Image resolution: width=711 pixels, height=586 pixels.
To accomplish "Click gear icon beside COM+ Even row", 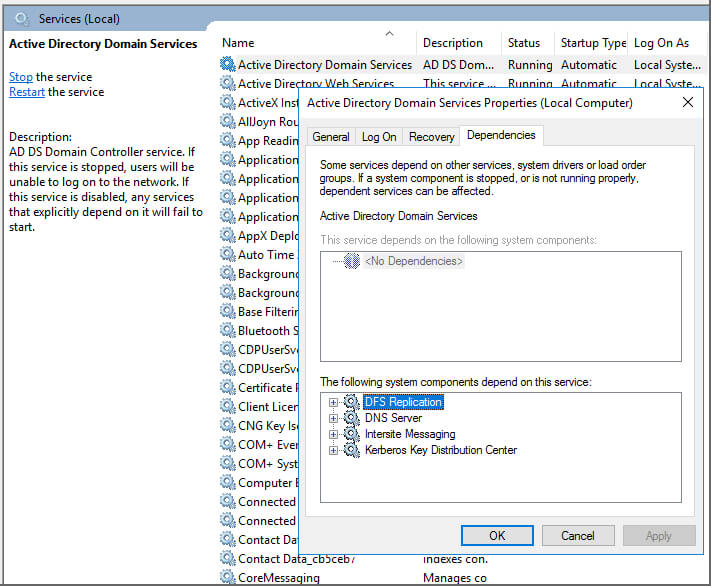I will (228, 444).
